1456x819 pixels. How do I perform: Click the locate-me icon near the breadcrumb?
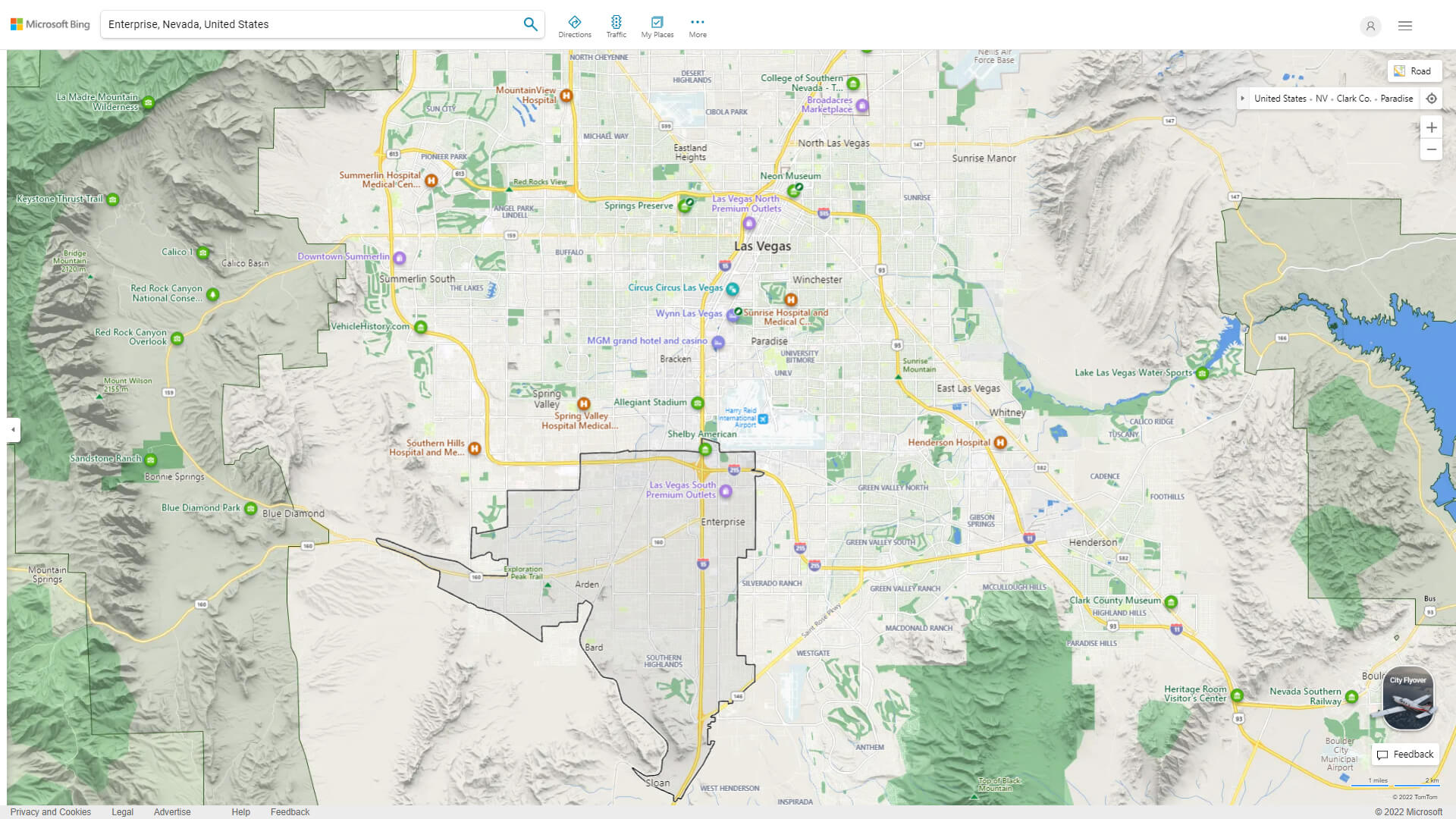(1432, 98)
